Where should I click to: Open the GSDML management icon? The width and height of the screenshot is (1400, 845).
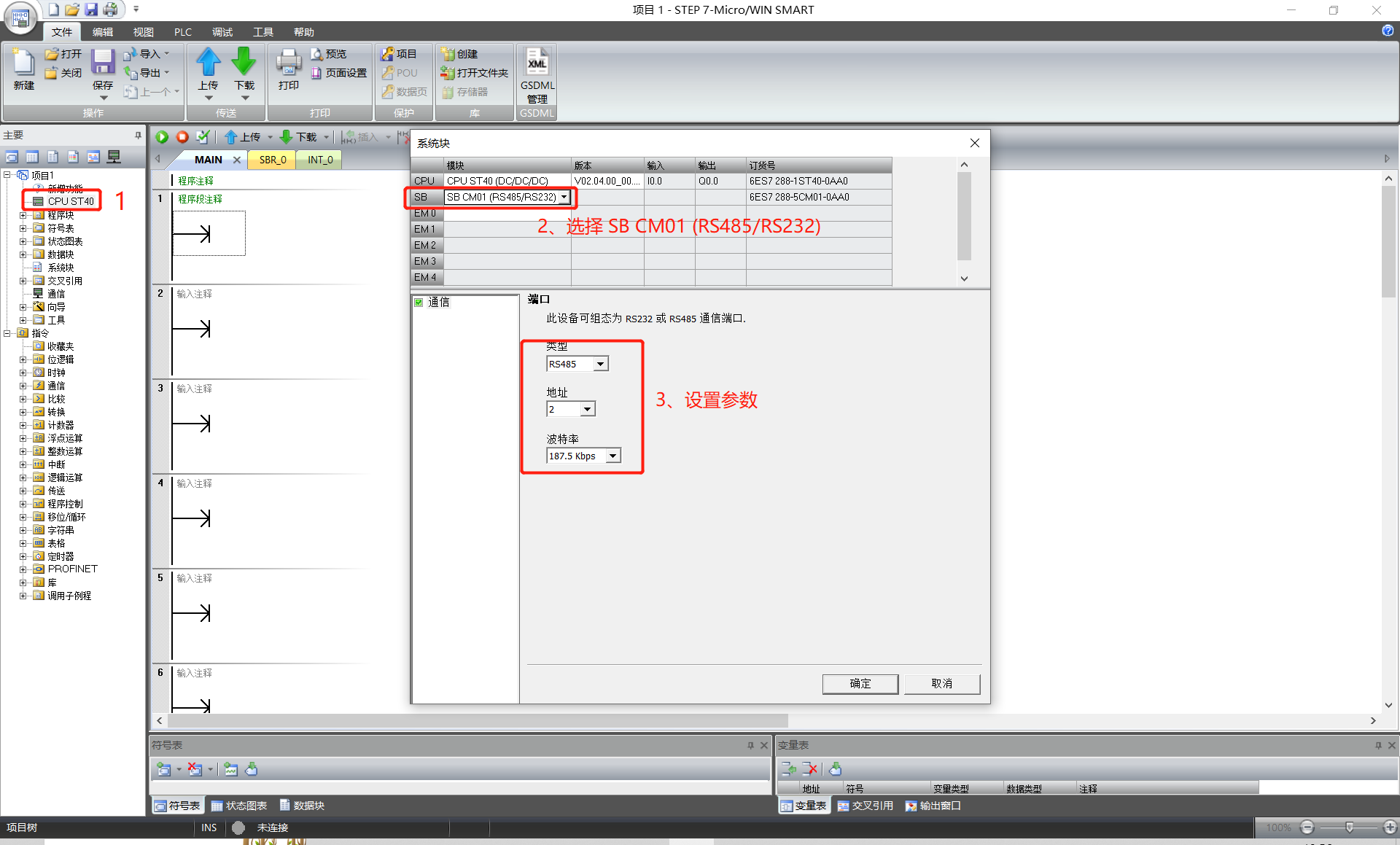click(x=537, y=61)
